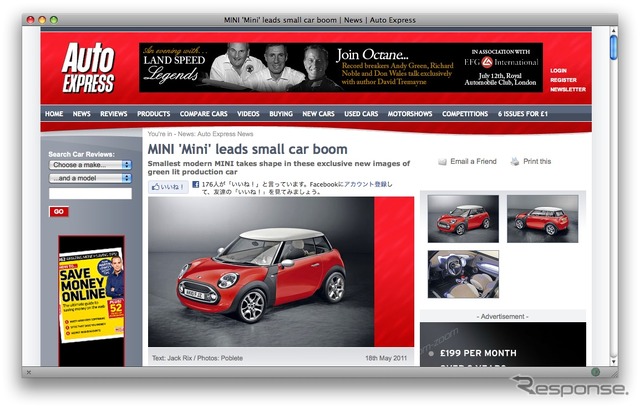Click the article headline MINI 'Mini' leads small car boom
The width and height of the screenshot is (640, 408).
pos(247,149)
